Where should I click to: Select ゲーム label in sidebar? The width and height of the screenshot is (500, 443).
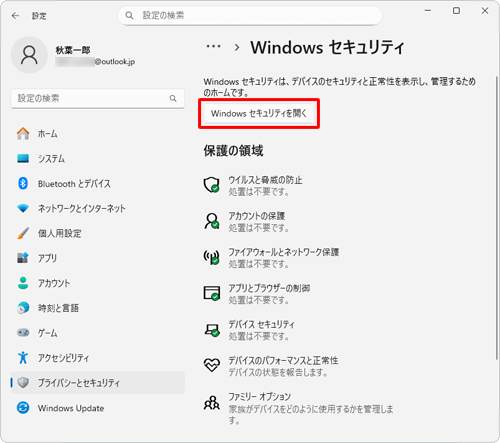pyautogui.click(x=47, y=333)
